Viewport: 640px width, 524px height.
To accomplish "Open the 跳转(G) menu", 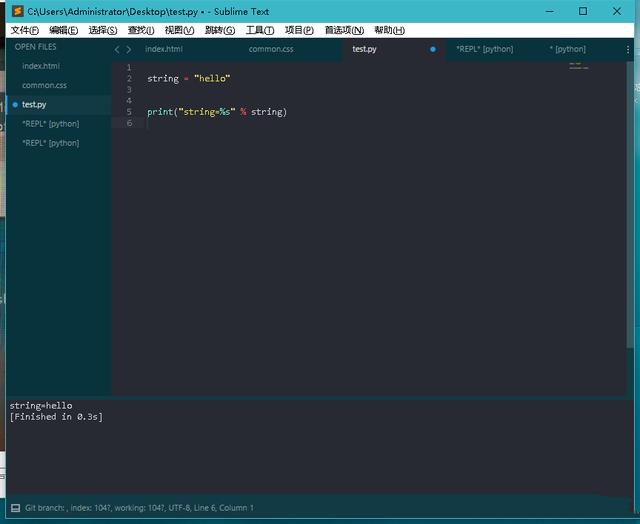I will tap(220, 30).
